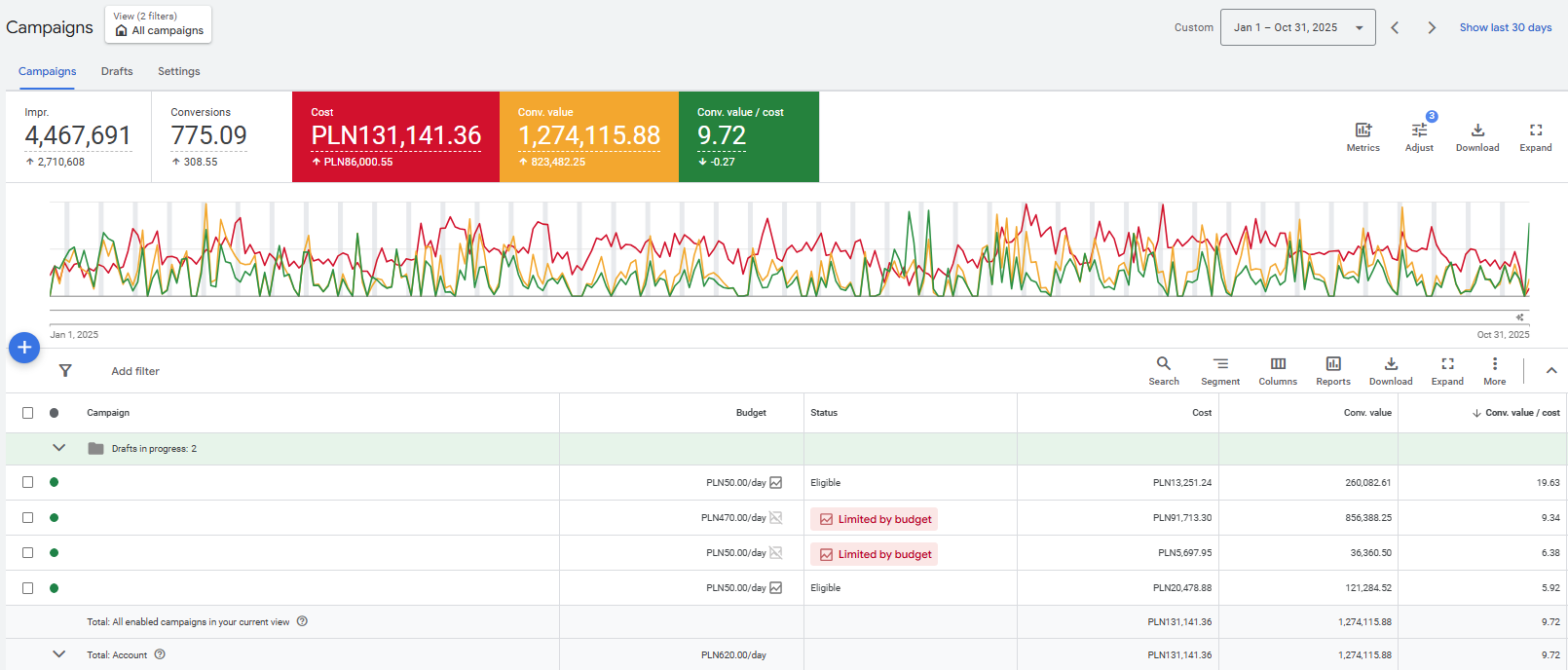
Task: Click Add filter text
Action: click(x=135, y=371)
